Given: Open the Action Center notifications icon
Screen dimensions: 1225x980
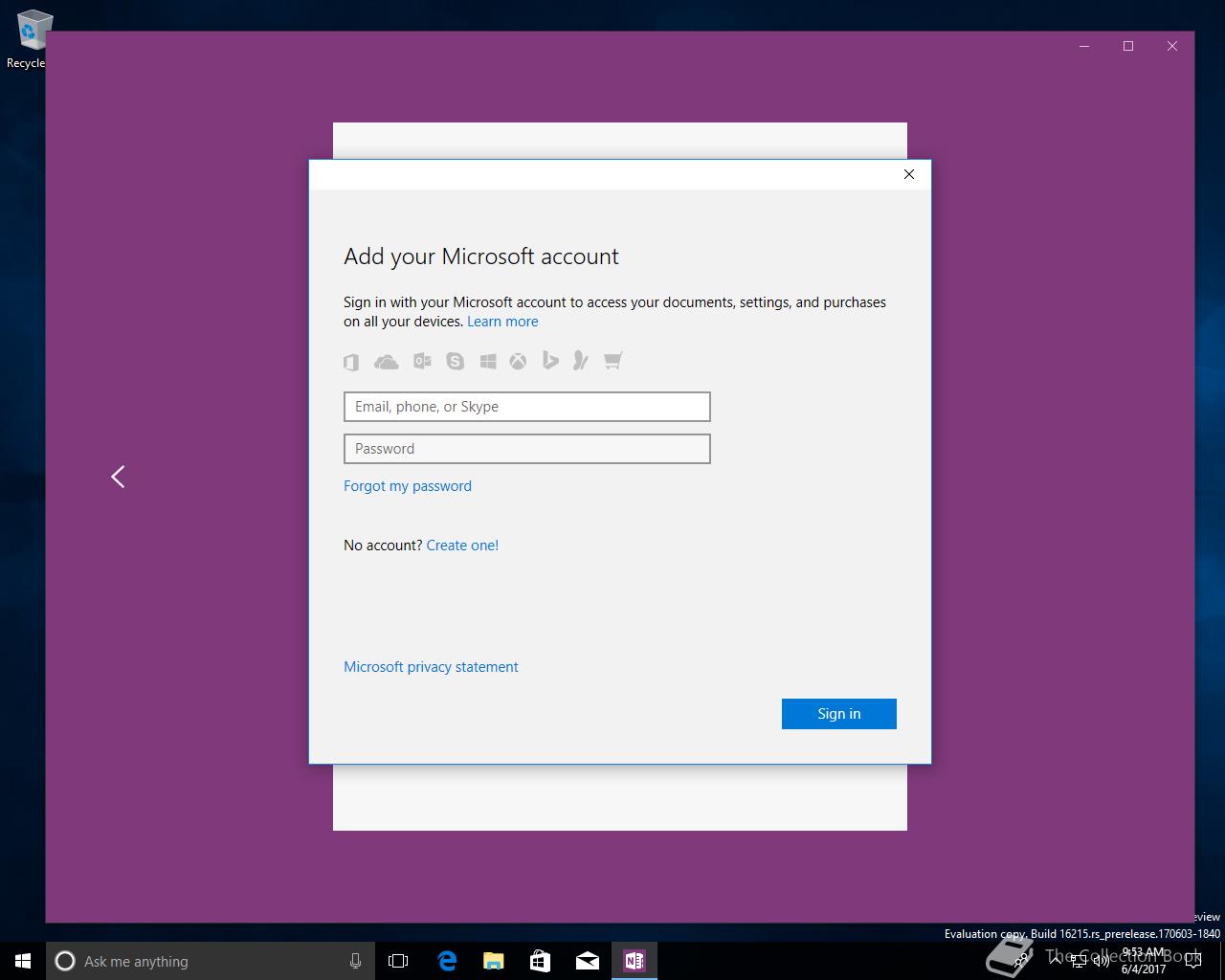Looking at the screenshot, I should coord(1192,961).
